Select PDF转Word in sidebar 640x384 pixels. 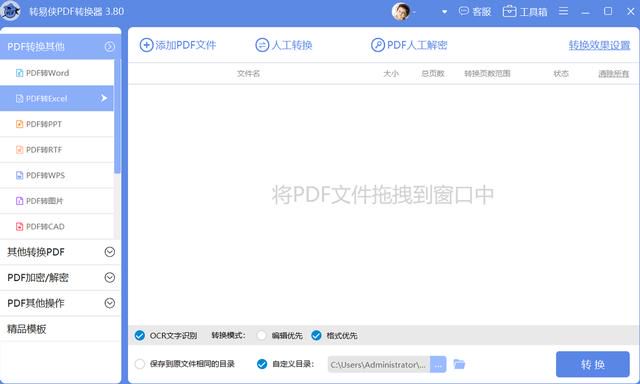coord(57,73)
